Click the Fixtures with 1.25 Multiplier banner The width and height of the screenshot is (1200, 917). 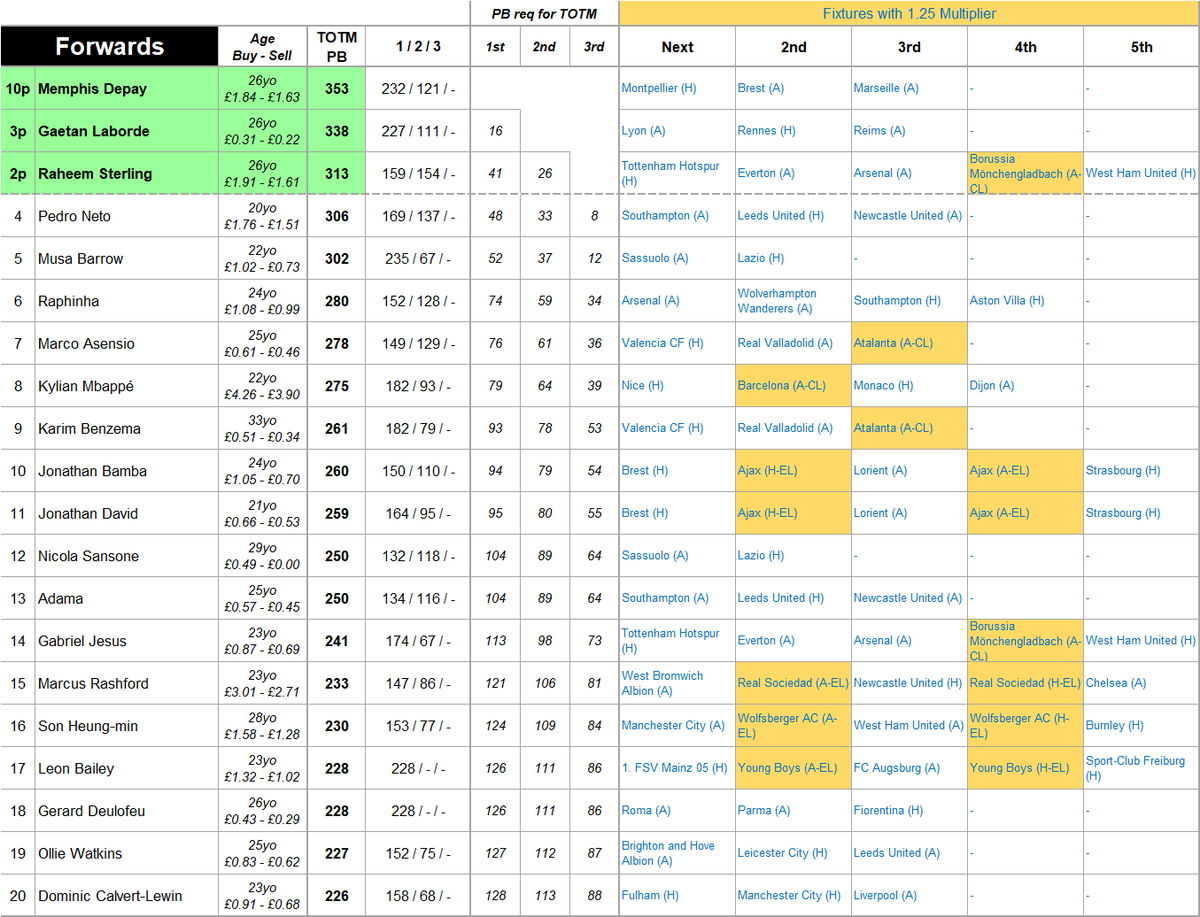pos(909,13)
